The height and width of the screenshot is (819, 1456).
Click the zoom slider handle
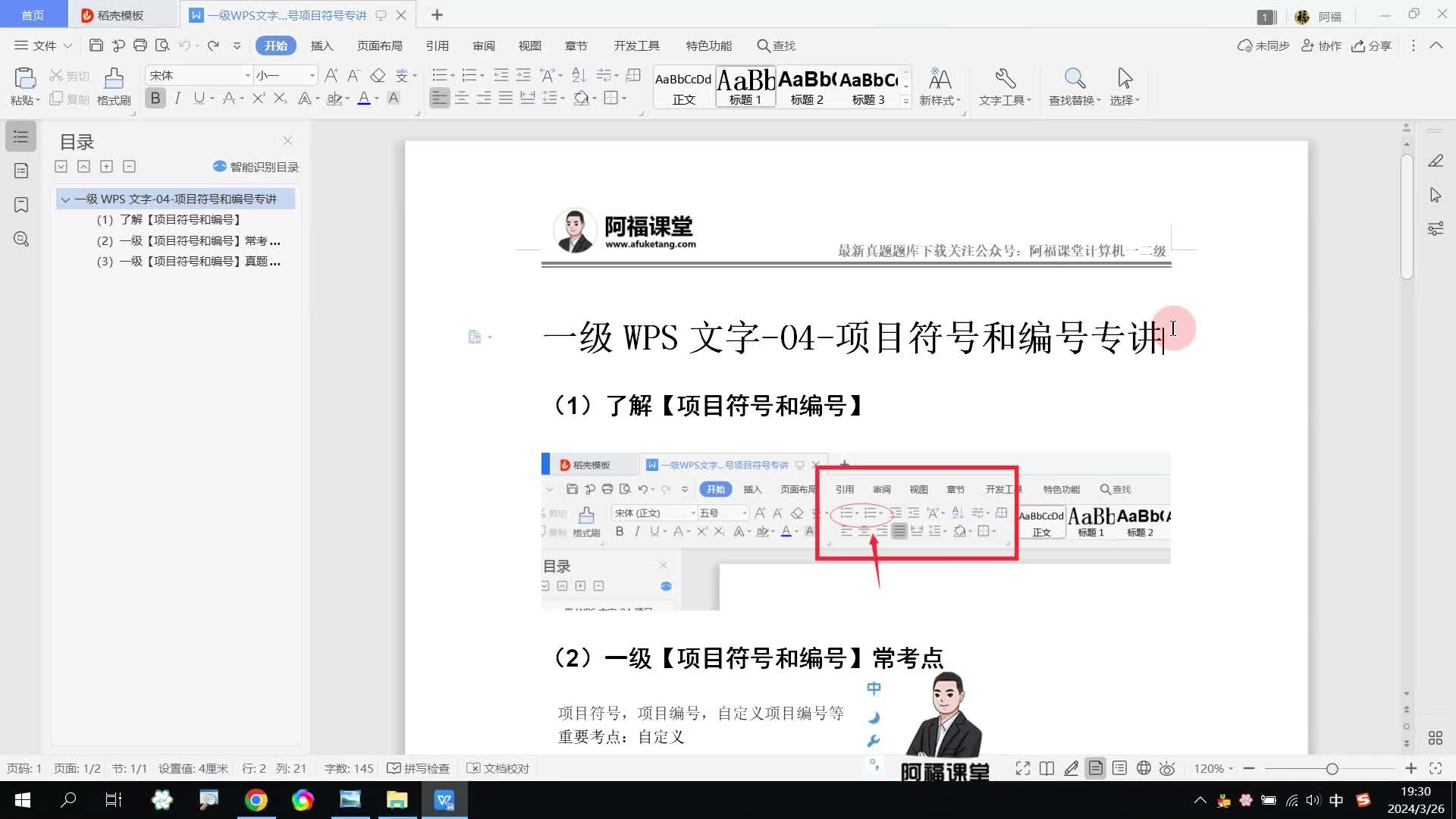point(1332,768)
